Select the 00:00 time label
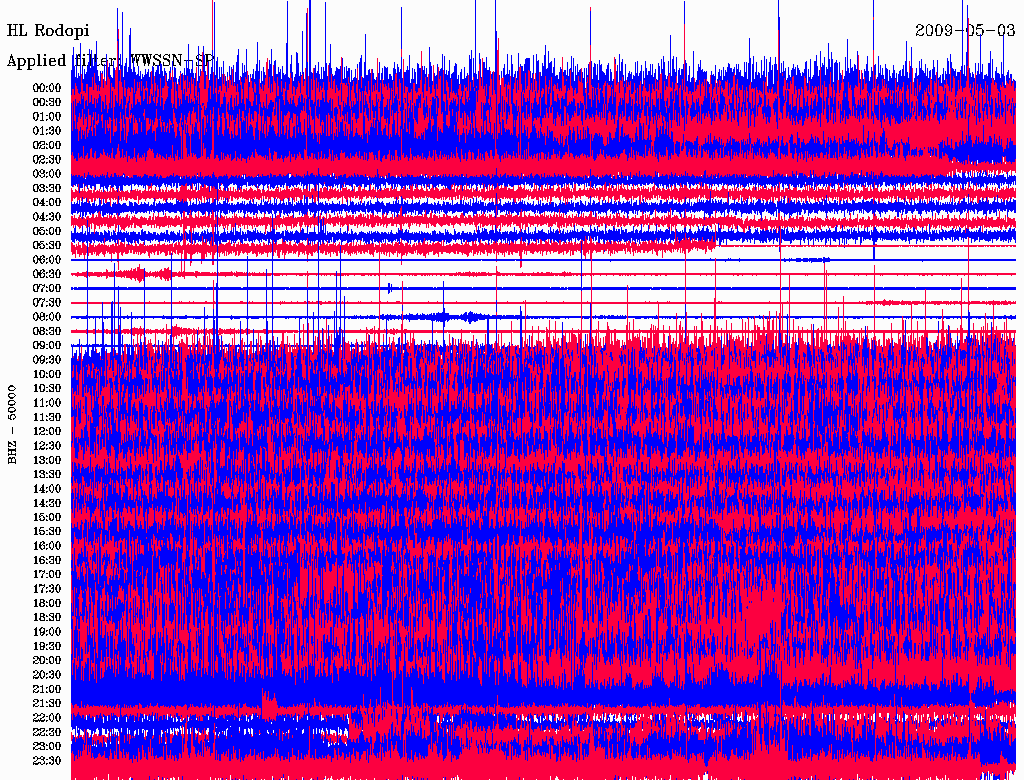The height and width of the screenshot is (780, 1024). point(47,88)
